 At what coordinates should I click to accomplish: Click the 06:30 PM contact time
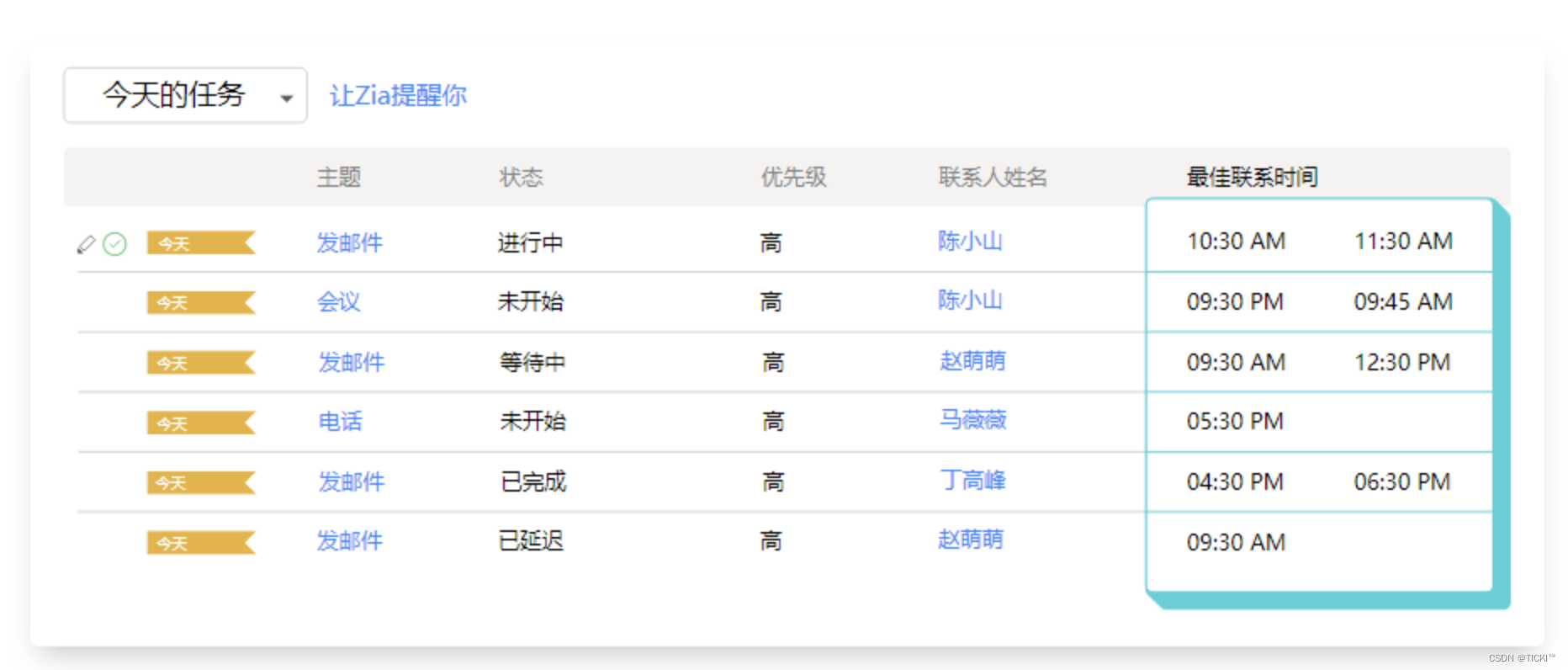tap(1402, 481)
